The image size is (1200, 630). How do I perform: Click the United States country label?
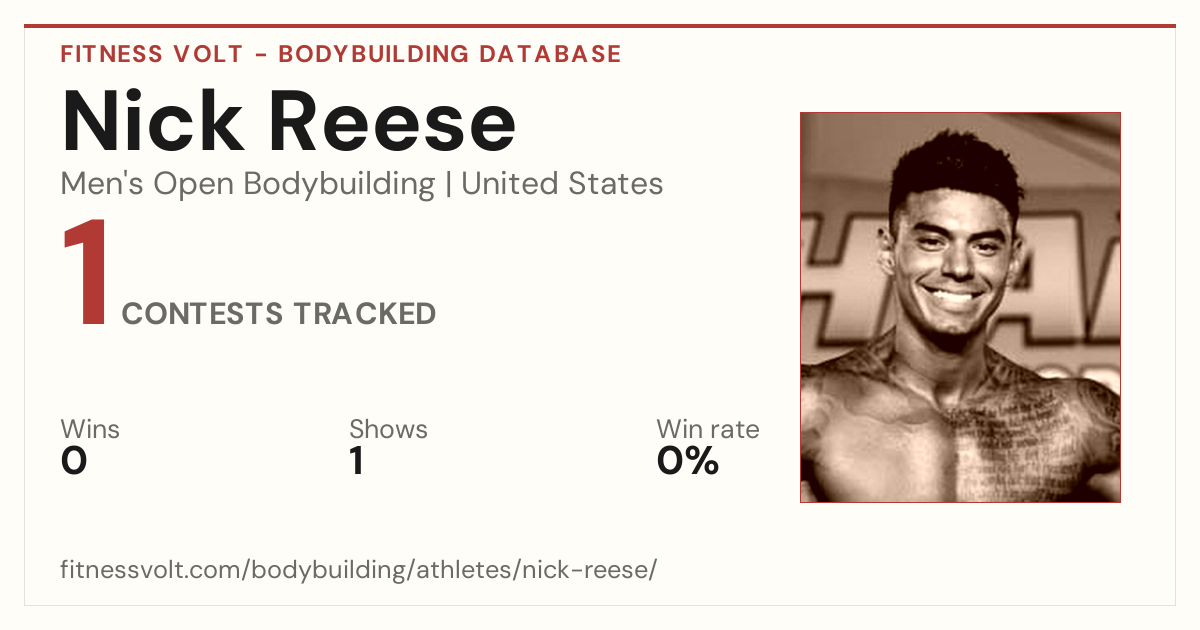tap(562, 184)
